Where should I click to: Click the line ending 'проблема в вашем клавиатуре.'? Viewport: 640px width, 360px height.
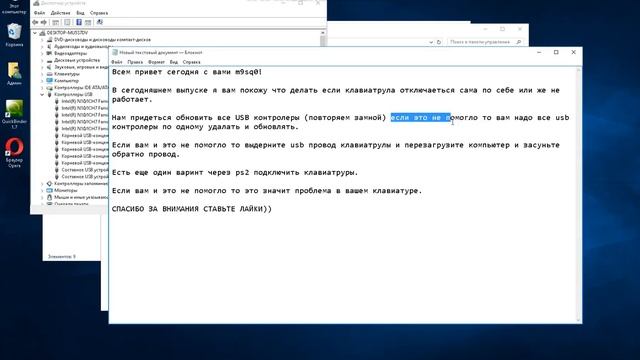coord(267,191)
